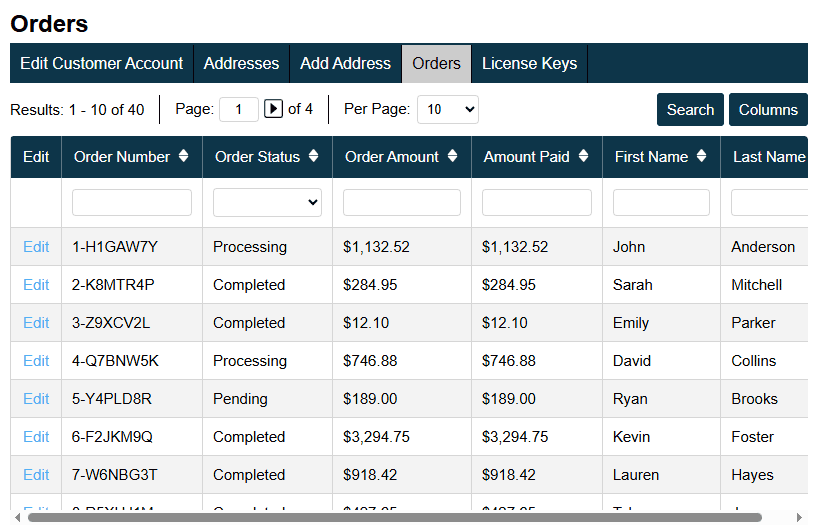This screenshot has width=818, height=525.
Task: Select order number cell 3-Z9XCV2L
Action: (111, 323)
